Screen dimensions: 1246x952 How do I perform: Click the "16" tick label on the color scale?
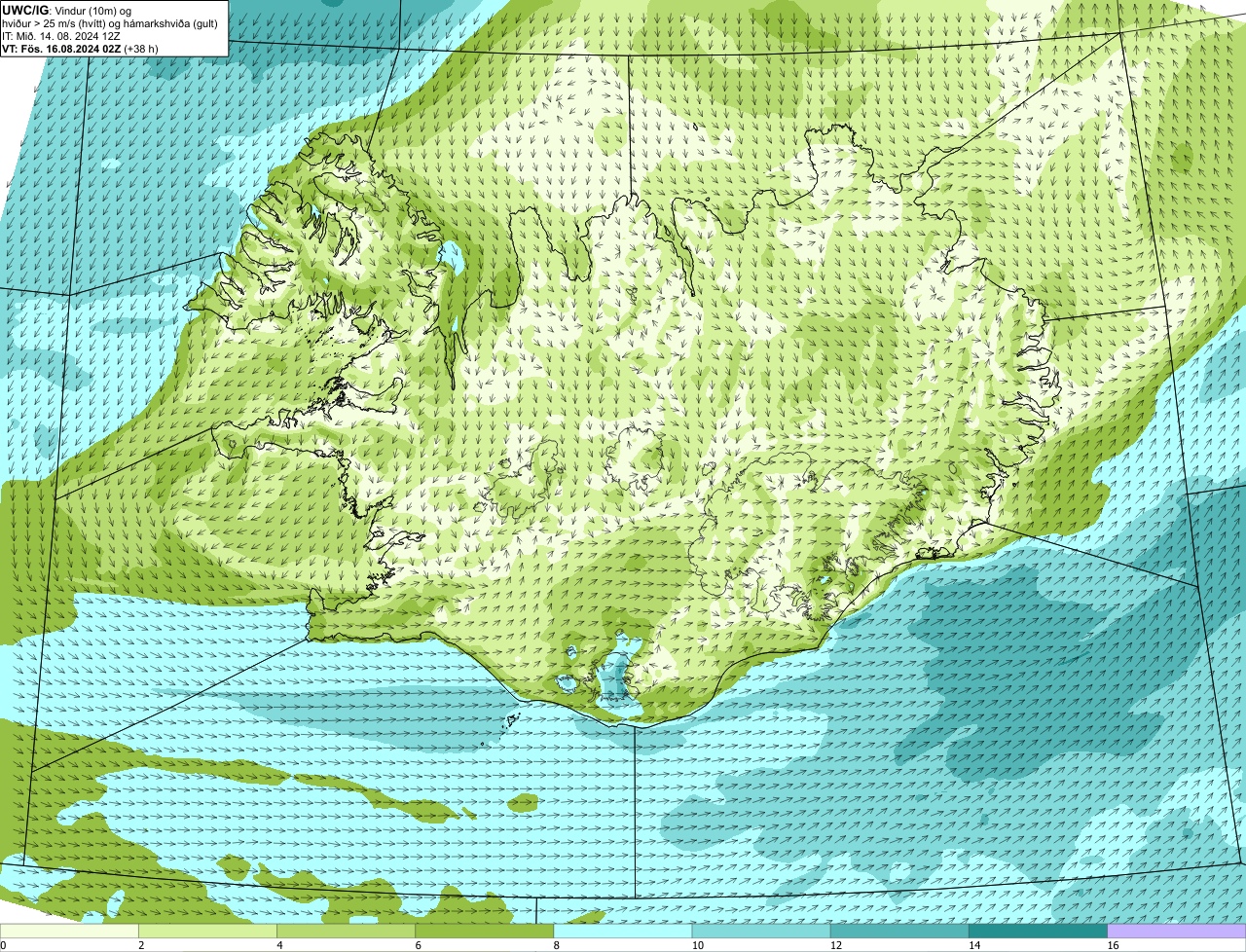tap(1112, 945)
